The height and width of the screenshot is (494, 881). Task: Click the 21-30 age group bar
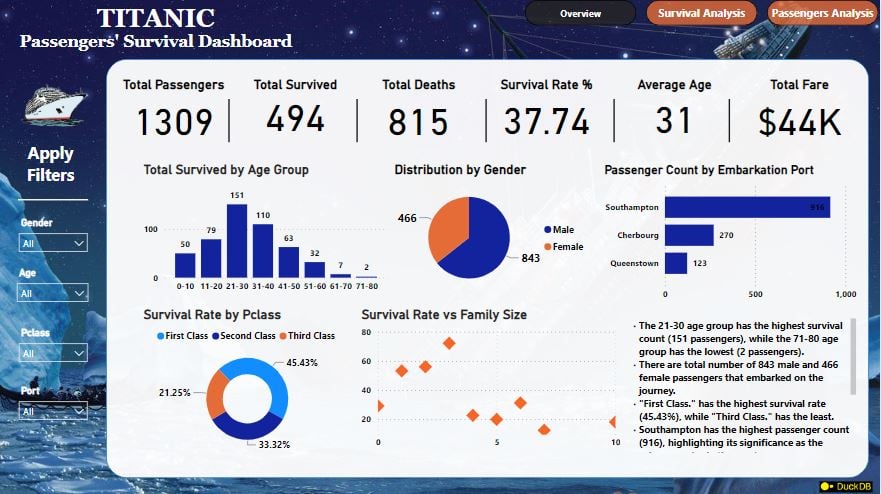tap(237, 241)
